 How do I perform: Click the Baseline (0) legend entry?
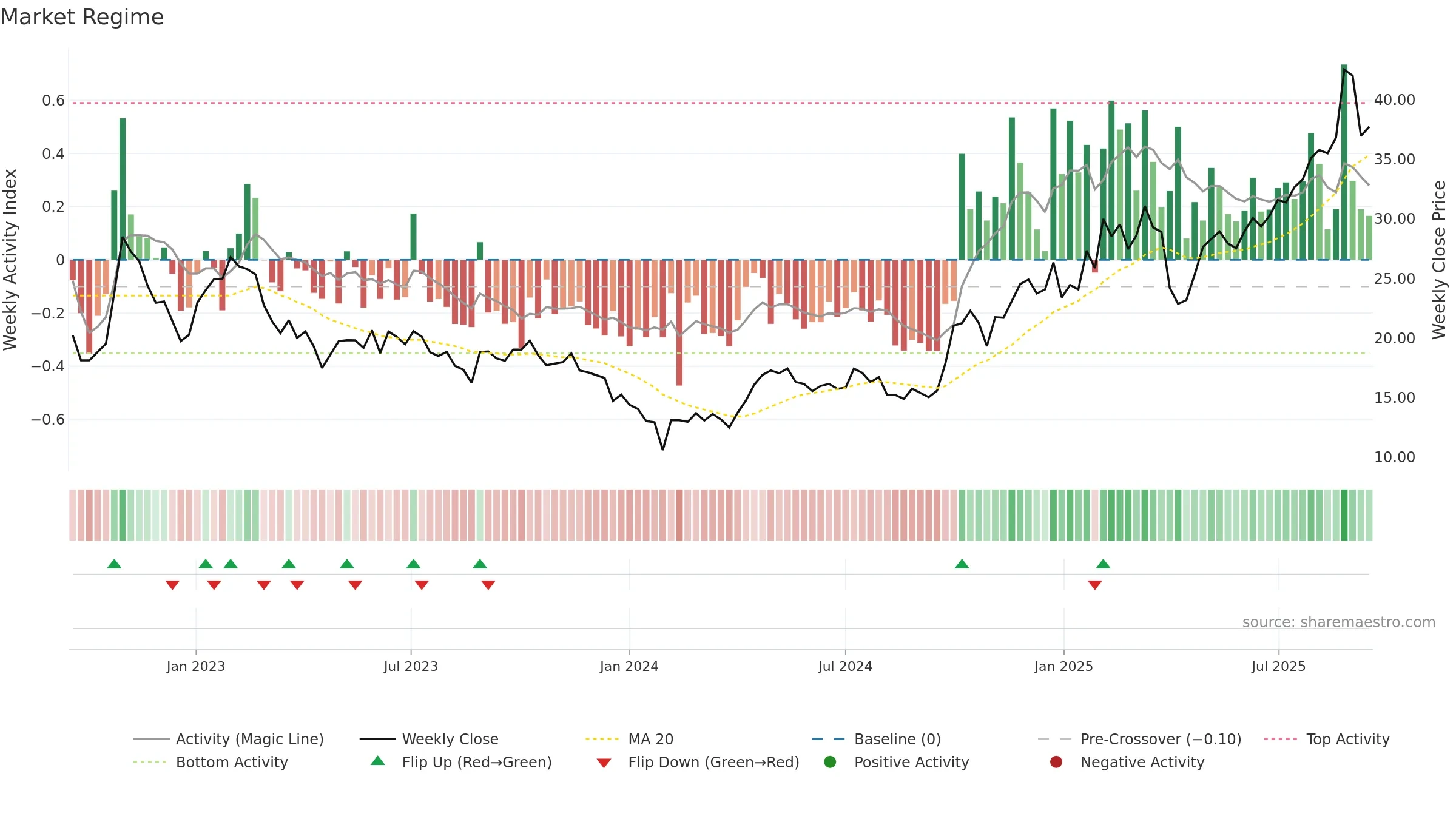pyautogui.click(x=876, y=739)
